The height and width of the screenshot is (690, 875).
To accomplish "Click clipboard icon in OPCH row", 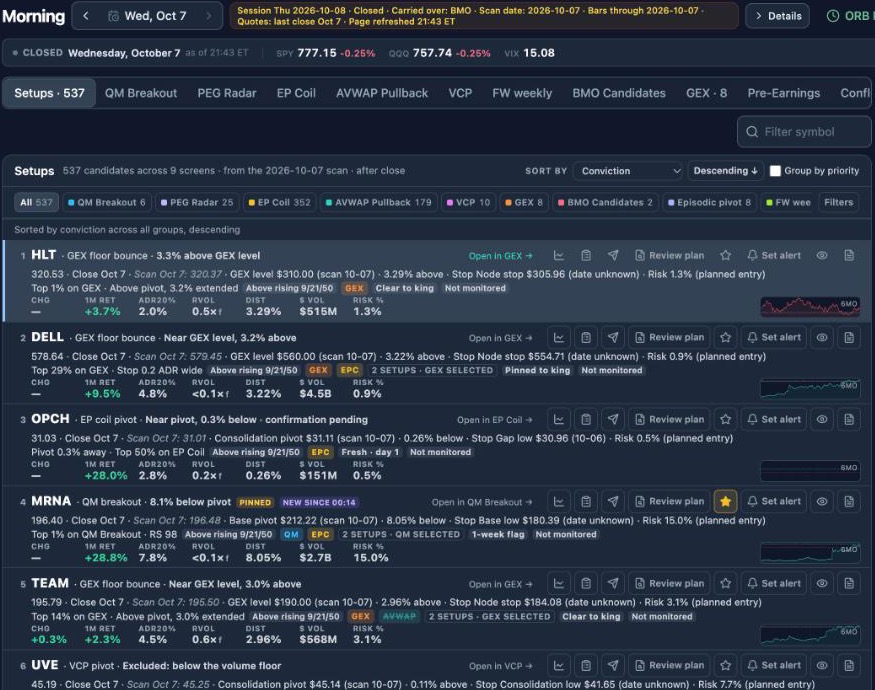I will pyautogui.click(x=586, y=420).
